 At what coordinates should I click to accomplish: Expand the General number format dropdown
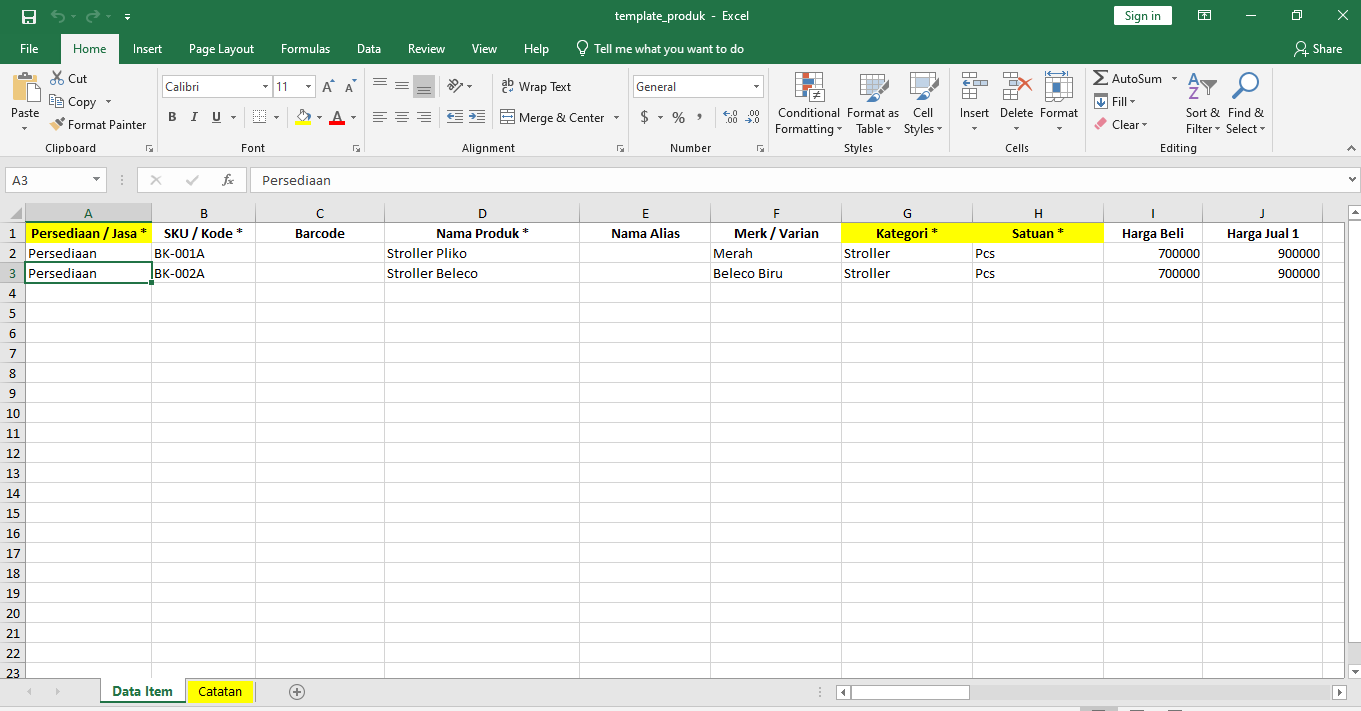(756, 87)
